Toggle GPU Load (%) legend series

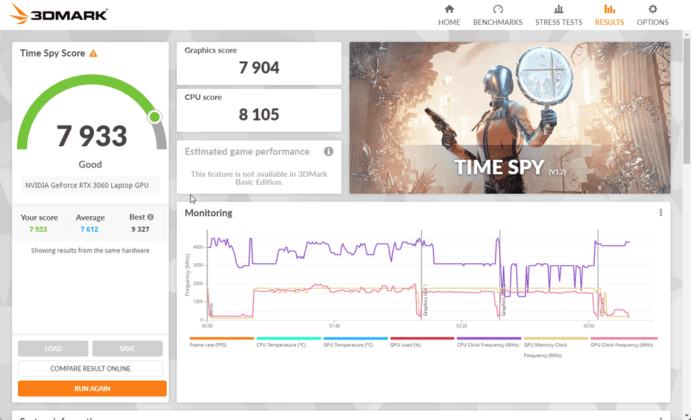[x=411, y=344]
